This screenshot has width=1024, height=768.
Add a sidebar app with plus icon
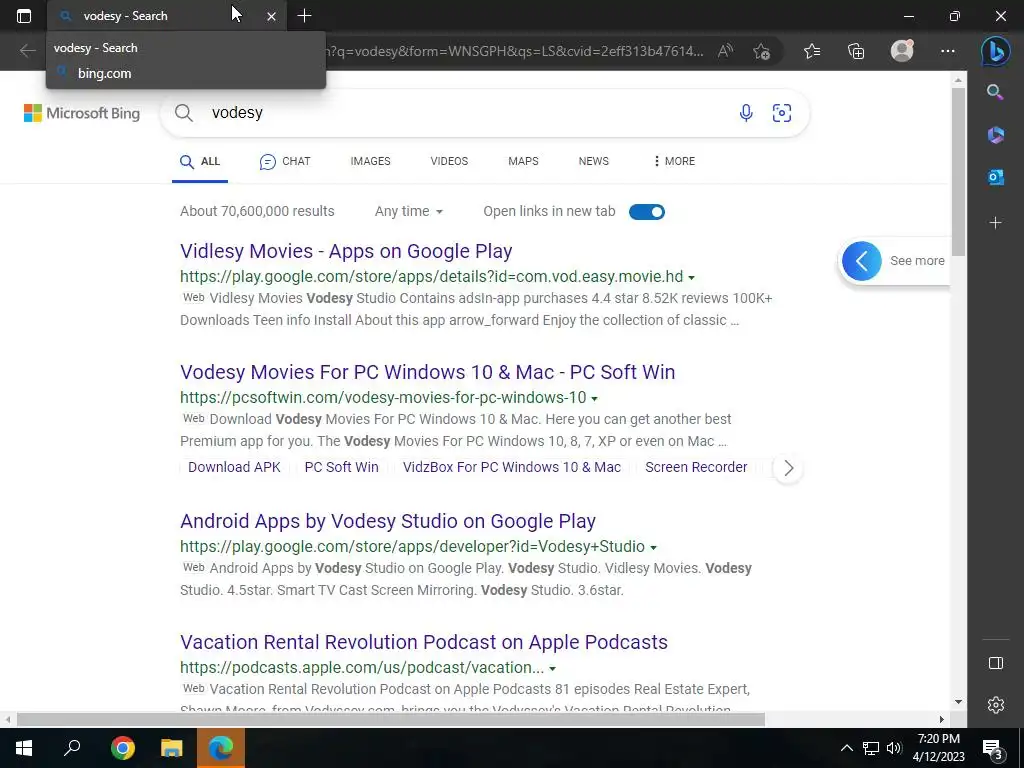(x=995, y=223)
